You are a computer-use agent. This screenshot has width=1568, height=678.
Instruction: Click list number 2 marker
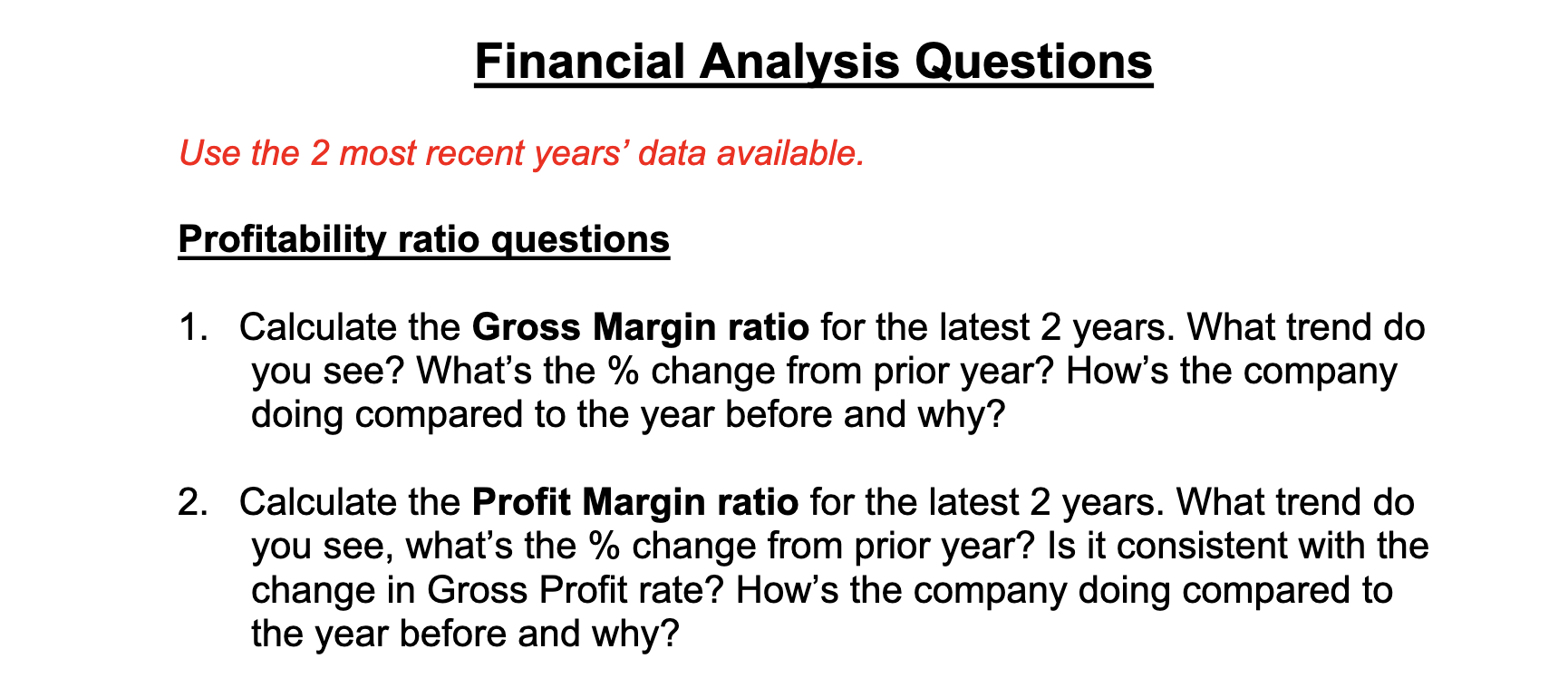pos(193,501)
